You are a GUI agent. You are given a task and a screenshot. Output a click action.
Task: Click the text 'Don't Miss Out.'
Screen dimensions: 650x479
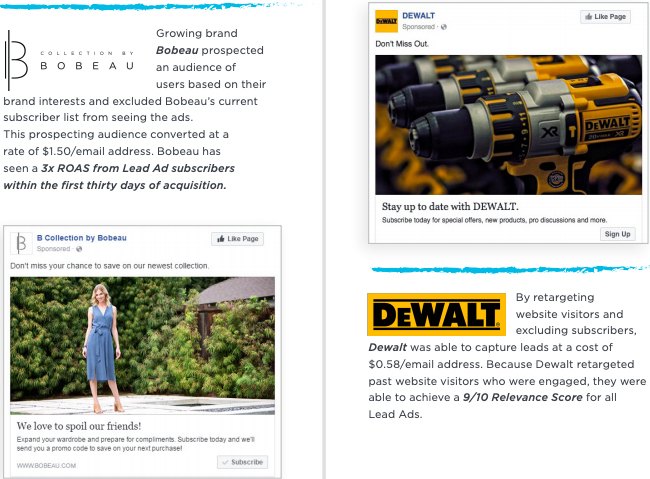pos(402,44)
